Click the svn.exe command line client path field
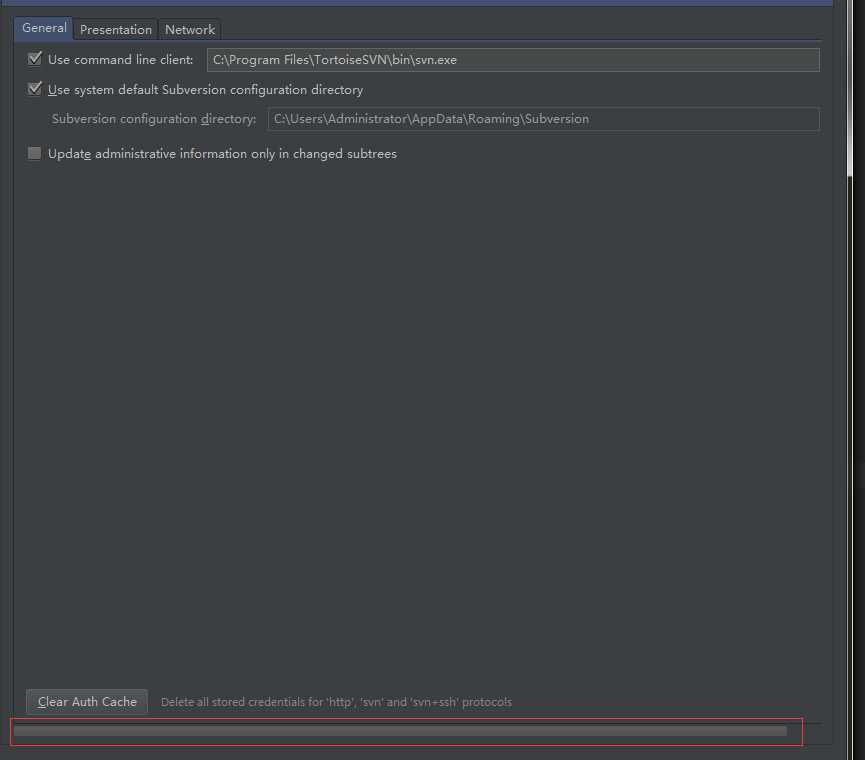 point(513,60)
